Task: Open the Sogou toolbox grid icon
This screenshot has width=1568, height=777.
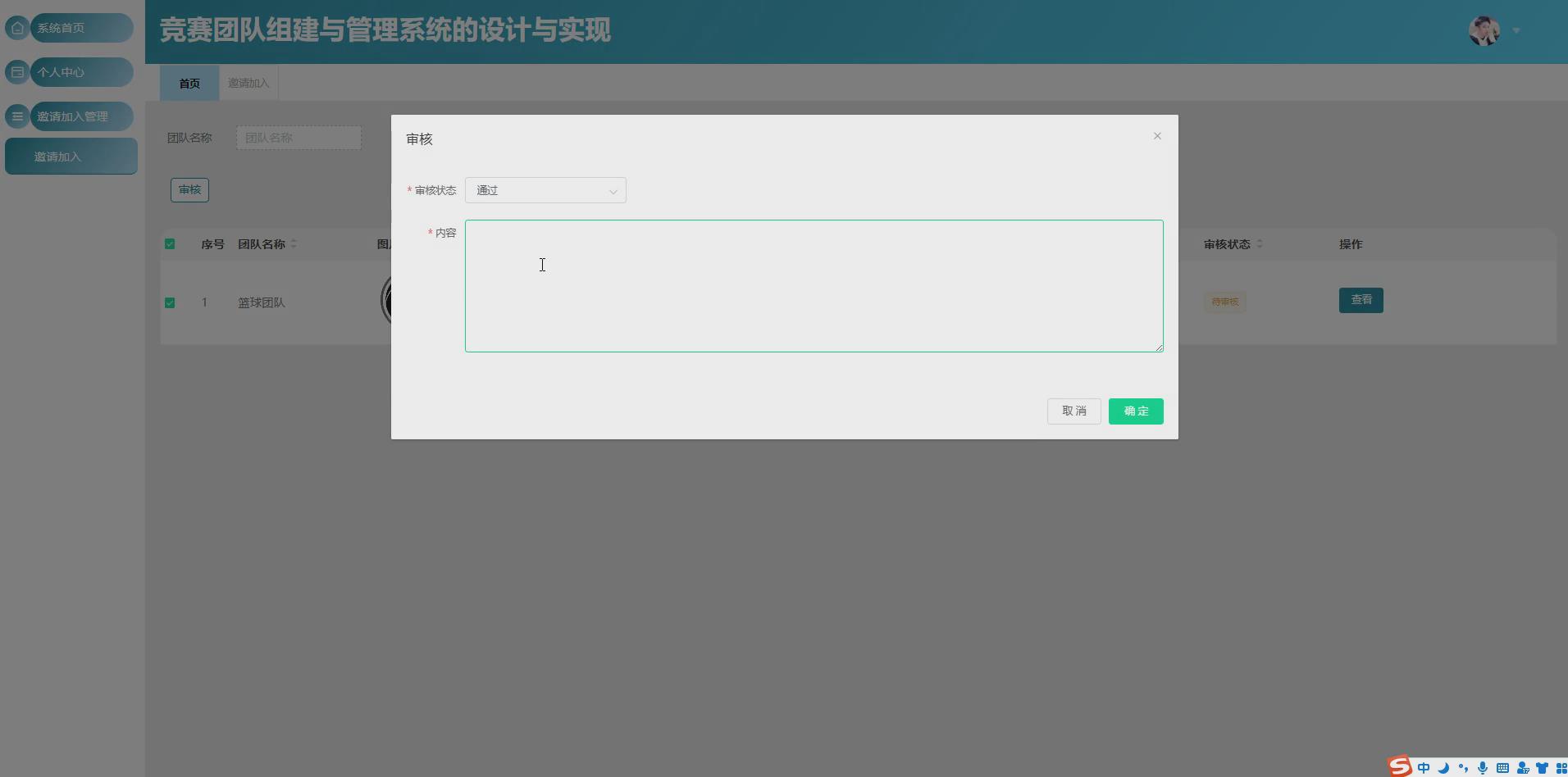Action: pyautogui.click(x=1561, y=768)
